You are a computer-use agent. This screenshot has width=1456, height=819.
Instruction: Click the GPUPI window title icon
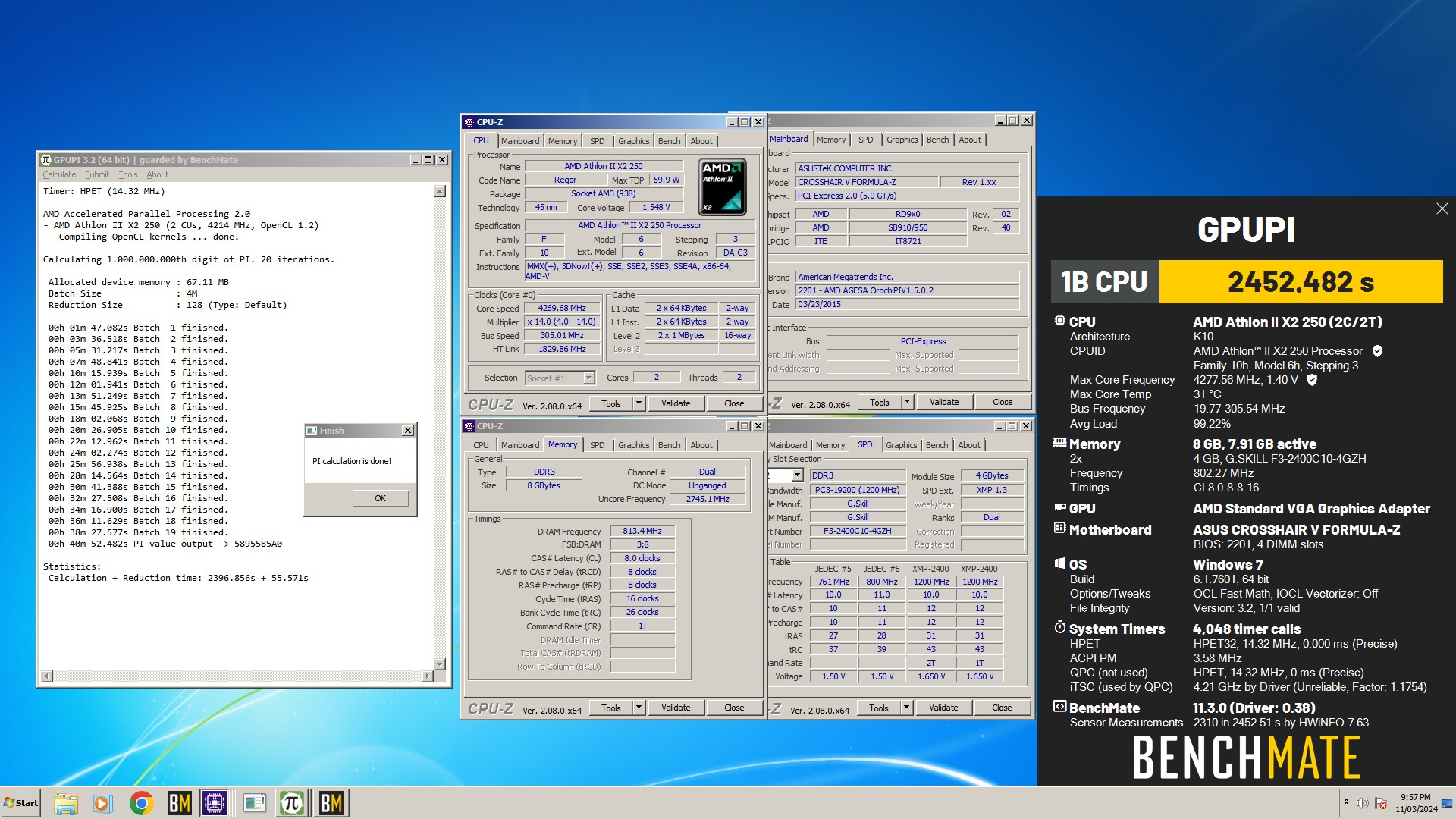pos(45,160)
